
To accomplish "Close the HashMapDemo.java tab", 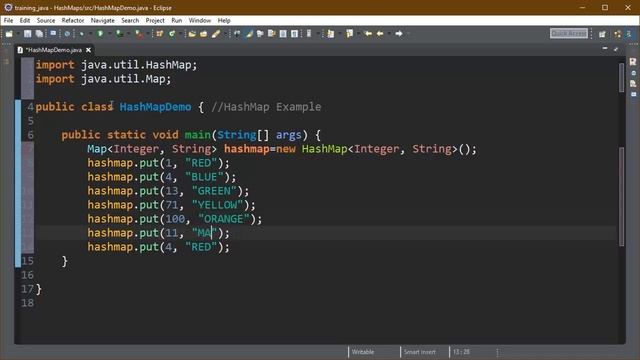I will [x=88, y=50].
